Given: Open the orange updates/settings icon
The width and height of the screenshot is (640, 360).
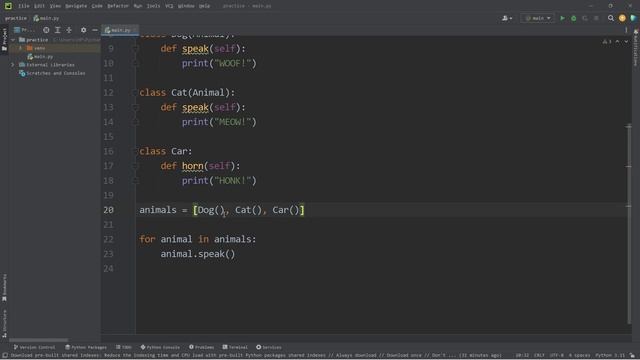Looking at the screenshot, I should tap(622, 18).
